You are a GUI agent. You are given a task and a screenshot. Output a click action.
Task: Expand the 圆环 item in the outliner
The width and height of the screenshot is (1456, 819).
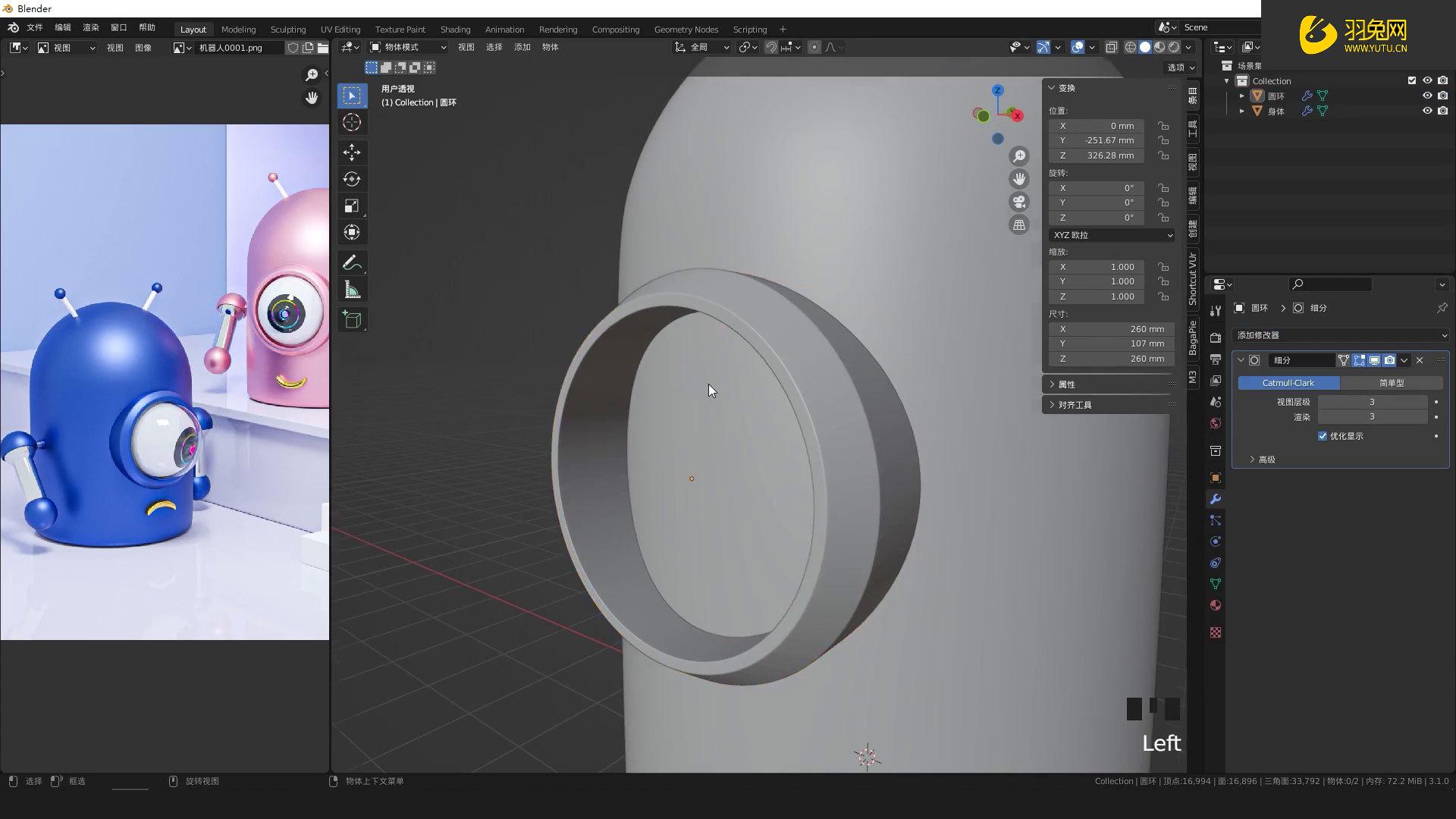point(1242,96)
